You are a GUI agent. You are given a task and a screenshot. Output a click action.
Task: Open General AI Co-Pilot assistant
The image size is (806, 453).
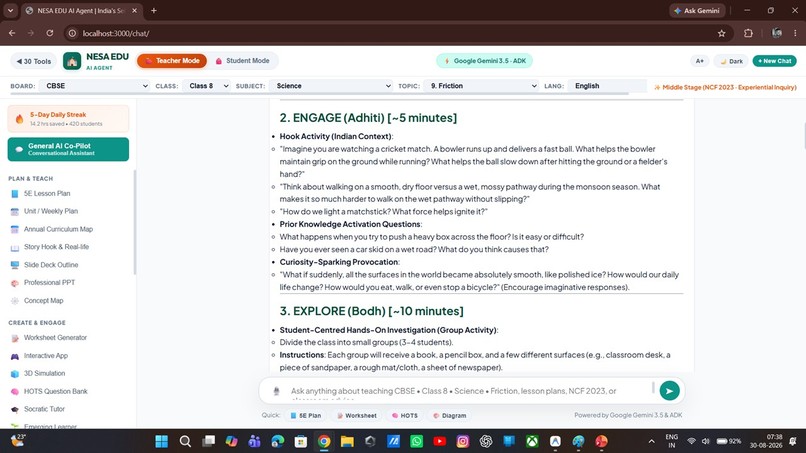pyautogui.click(x=68, y=149)
